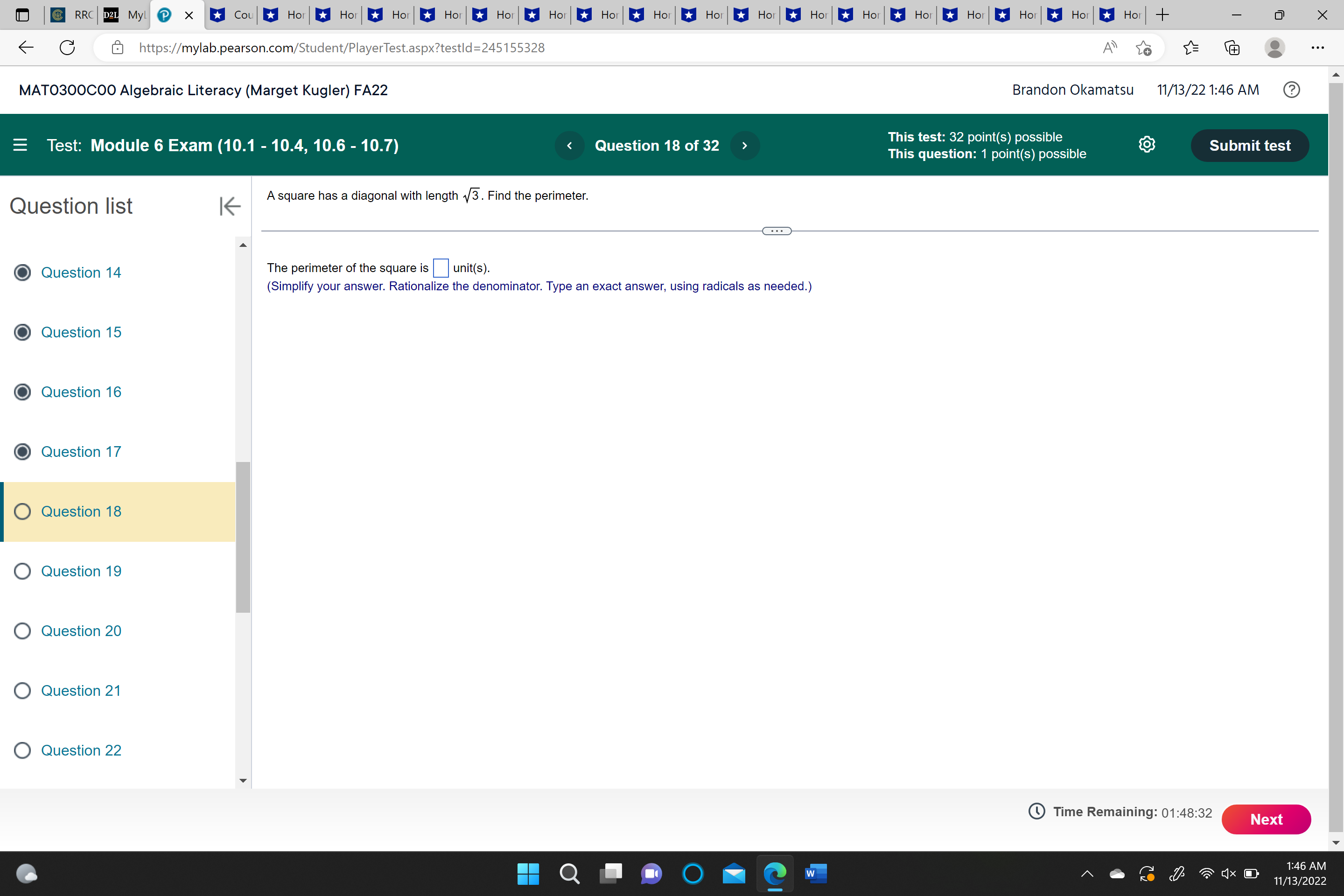1344x896 pixels.
Task: Open read aloud icon in address bar
Action: click(x=1109, y=48)
